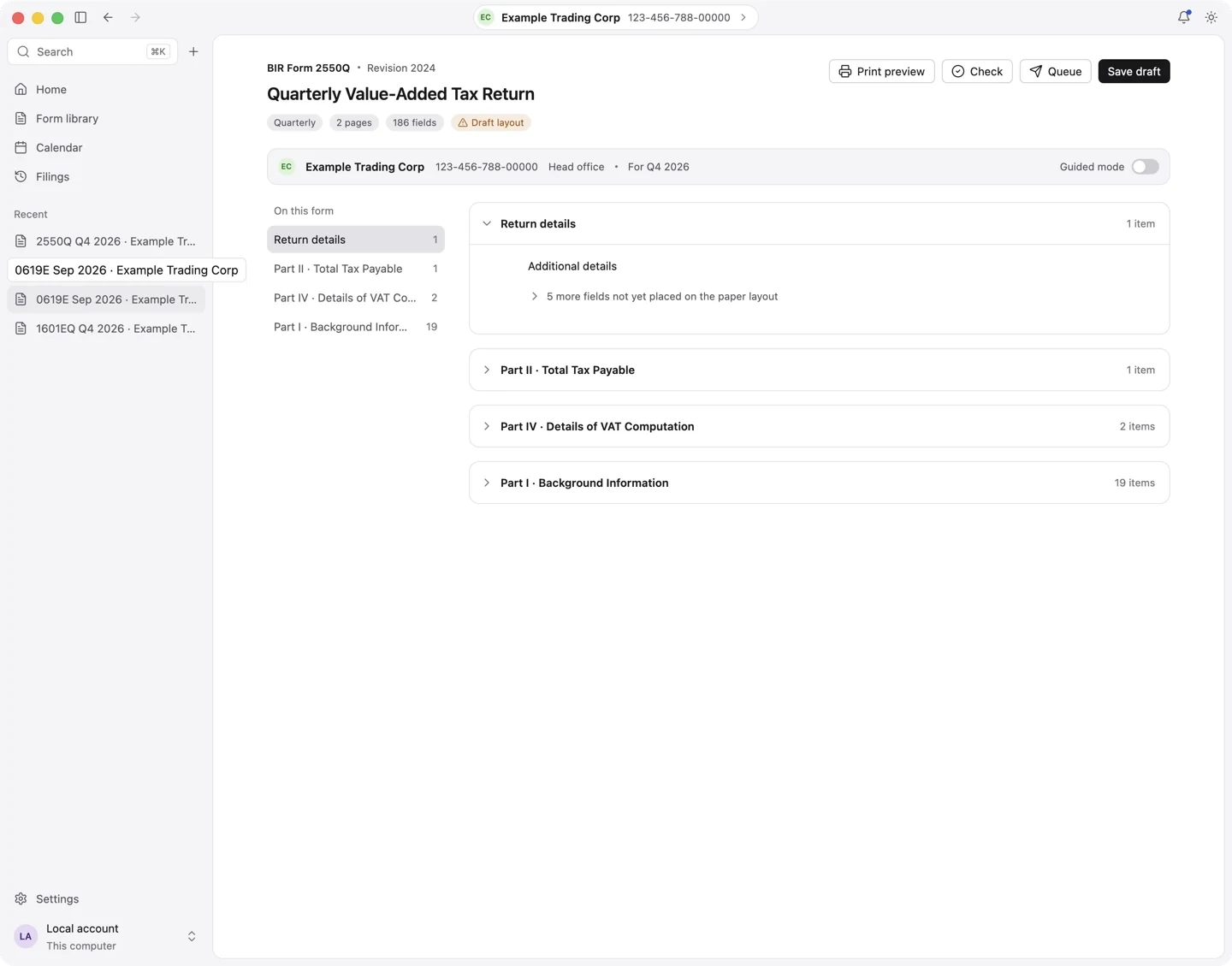Click the EC avatar in the taxpayer bar
This screenshot has width=1232, height=966.
click(287, 167)
